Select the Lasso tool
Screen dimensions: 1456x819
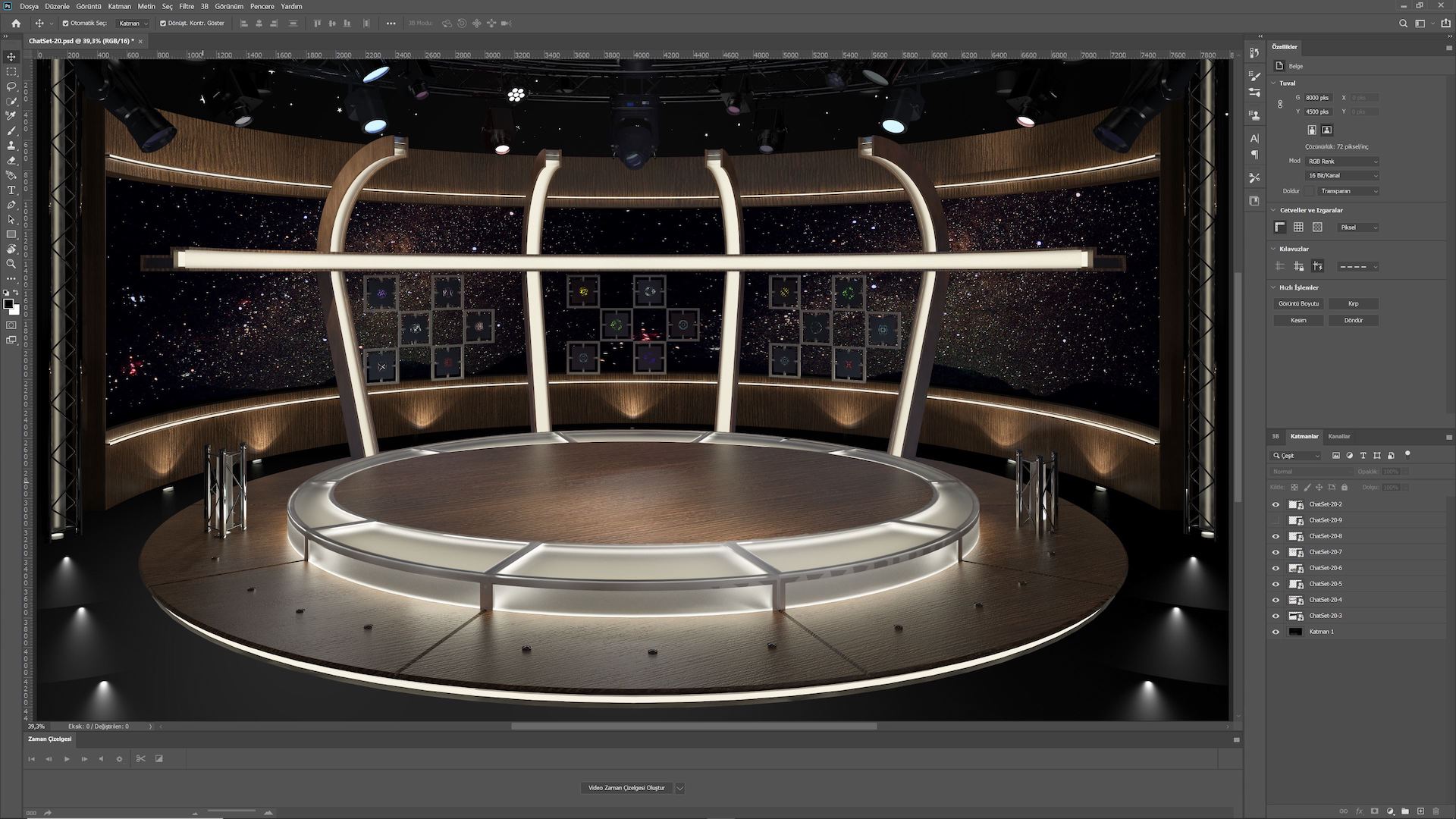click(x=11, y=86)
